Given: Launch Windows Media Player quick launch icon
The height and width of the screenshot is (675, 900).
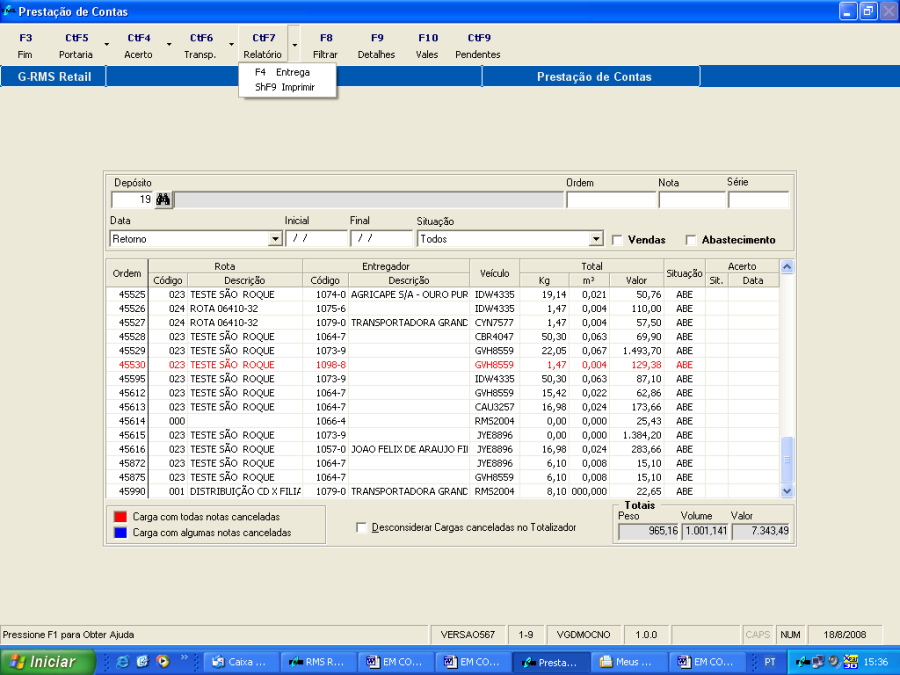Looking at the screenshot, I should coord(163,662).
